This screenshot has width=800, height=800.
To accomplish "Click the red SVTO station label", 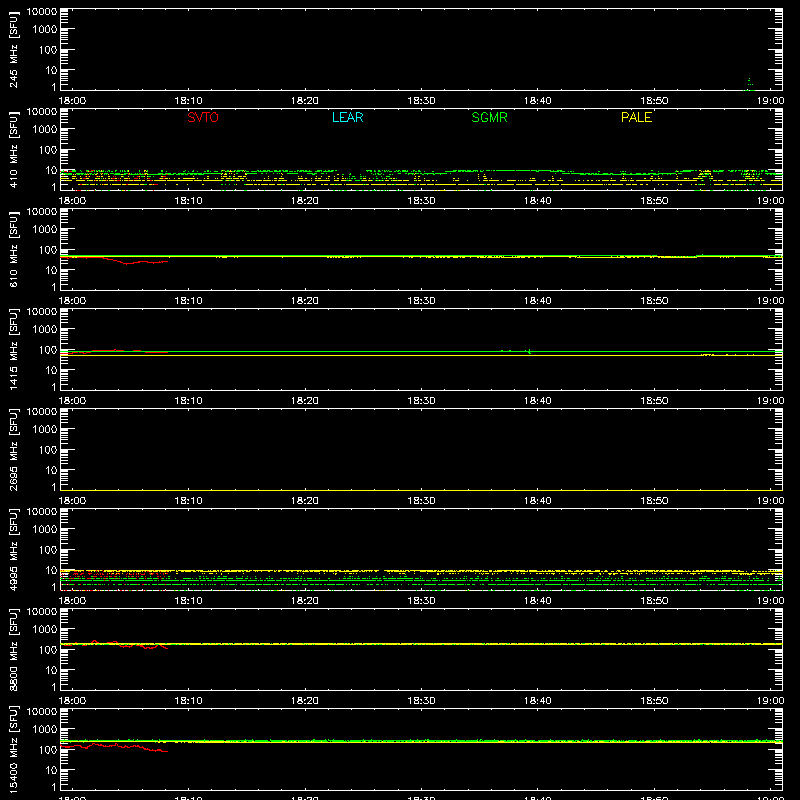I will pos(203,117).
